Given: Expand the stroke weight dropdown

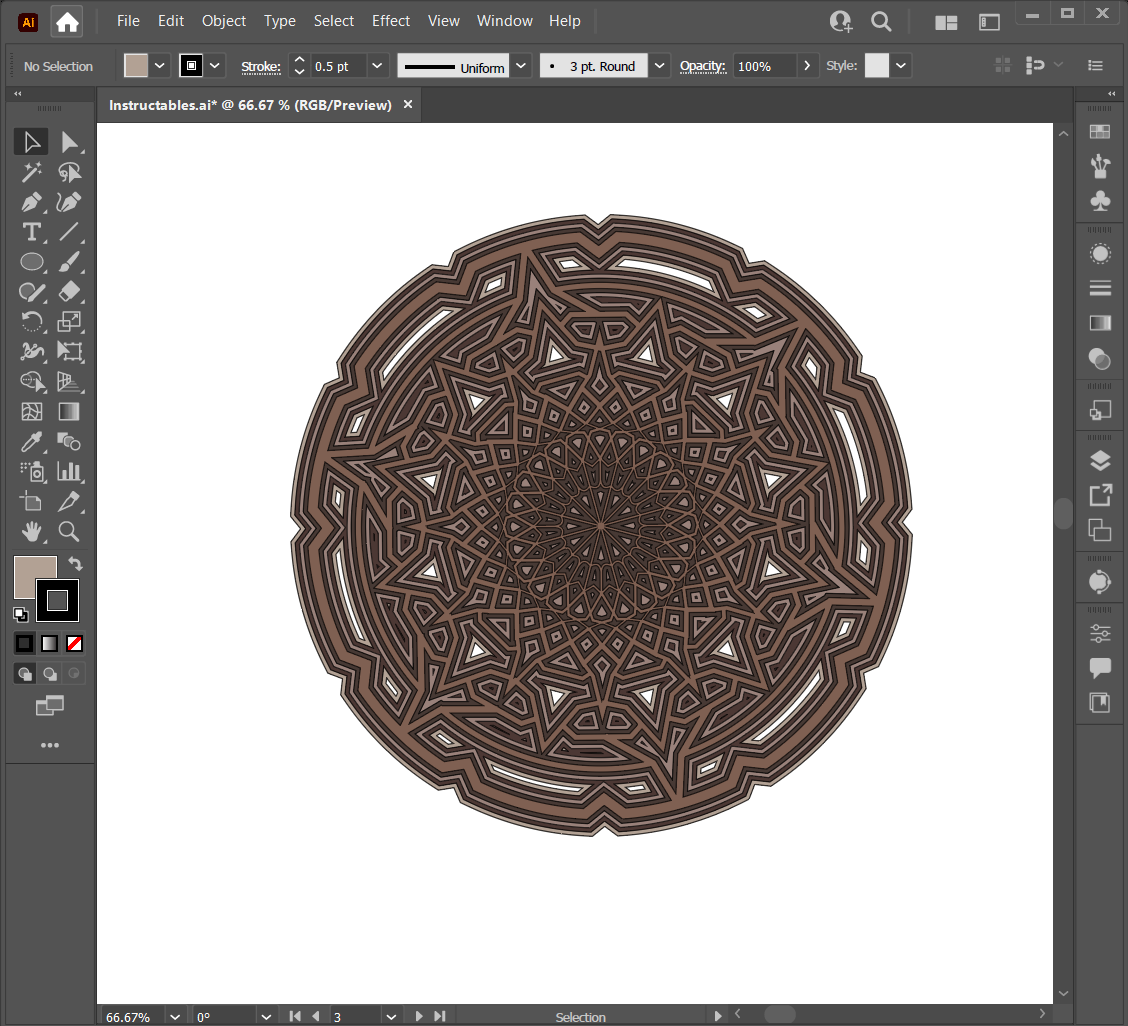Looking at the screenshot, I should click(x=377, y=66).
